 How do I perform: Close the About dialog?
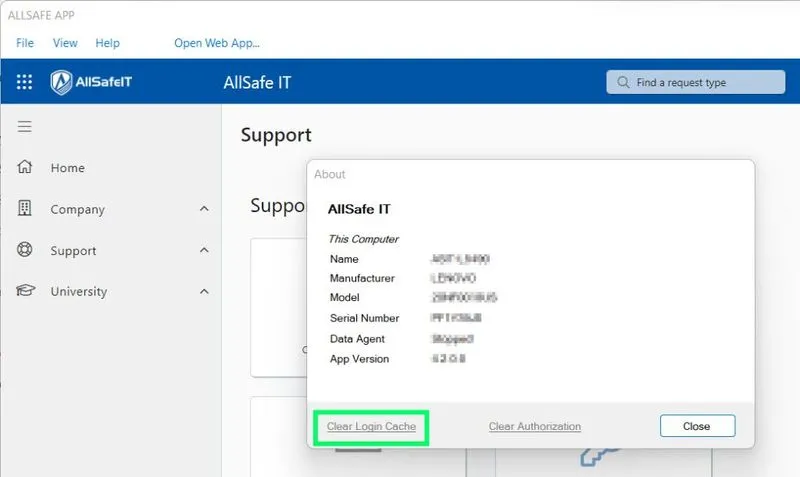tap(697, 426)
